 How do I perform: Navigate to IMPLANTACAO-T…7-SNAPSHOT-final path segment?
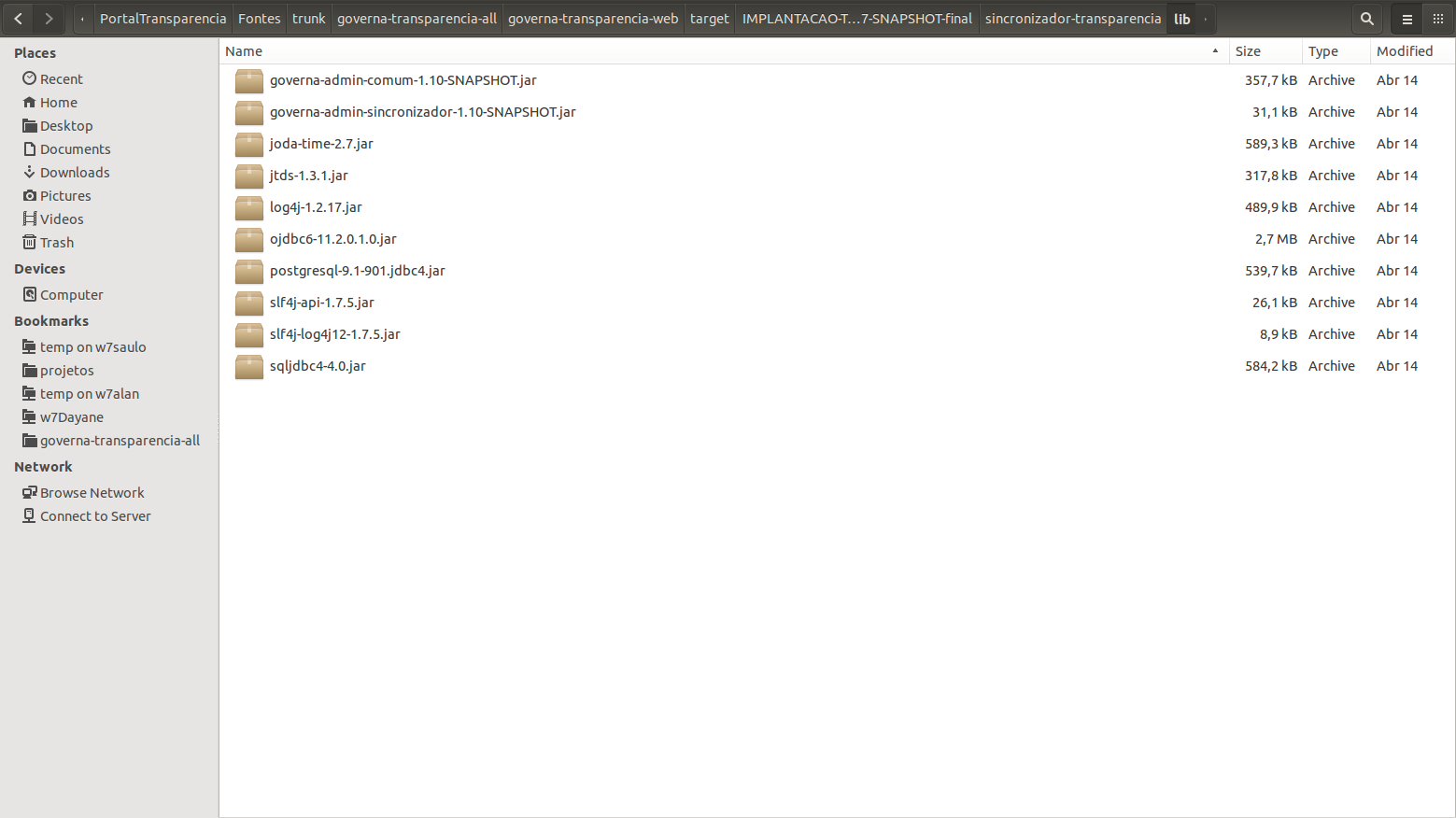click(x=857, y=19)
